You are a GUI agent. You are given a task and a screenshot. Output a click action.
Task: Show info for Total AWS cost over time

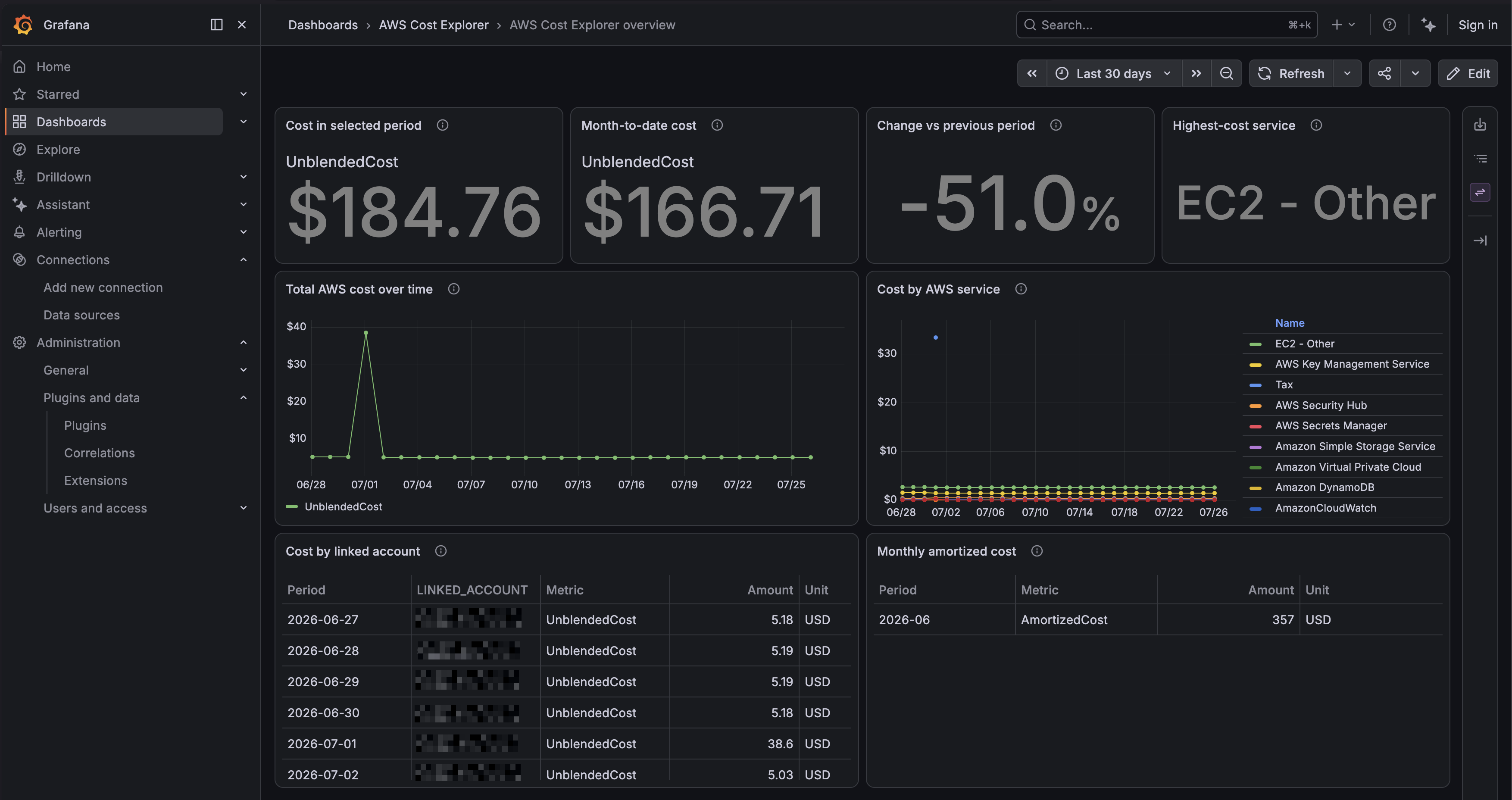pyautogui.click(x=454, y=289)
